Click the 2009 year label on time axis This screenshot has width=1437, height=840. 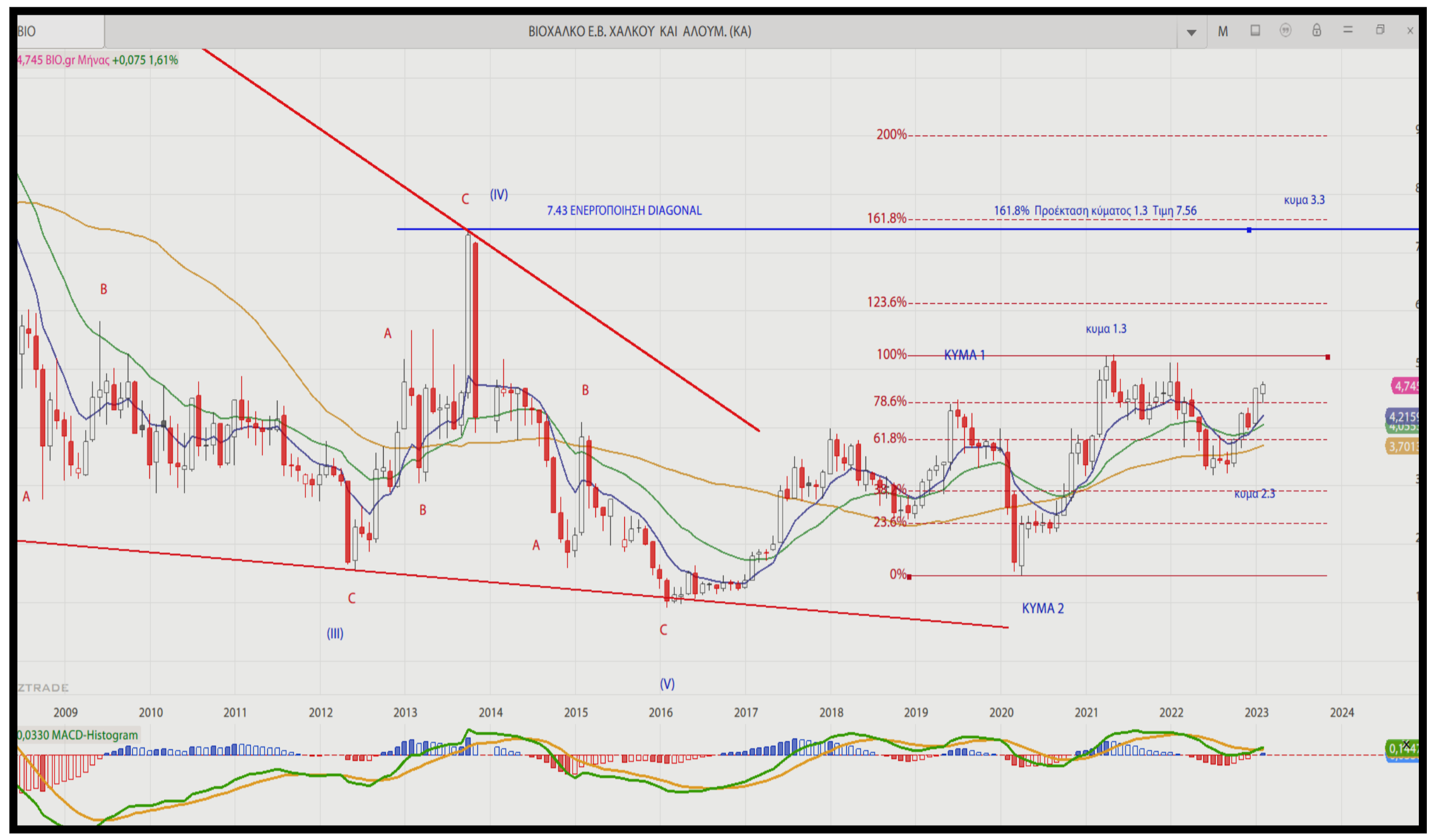[x=66, y=712]
